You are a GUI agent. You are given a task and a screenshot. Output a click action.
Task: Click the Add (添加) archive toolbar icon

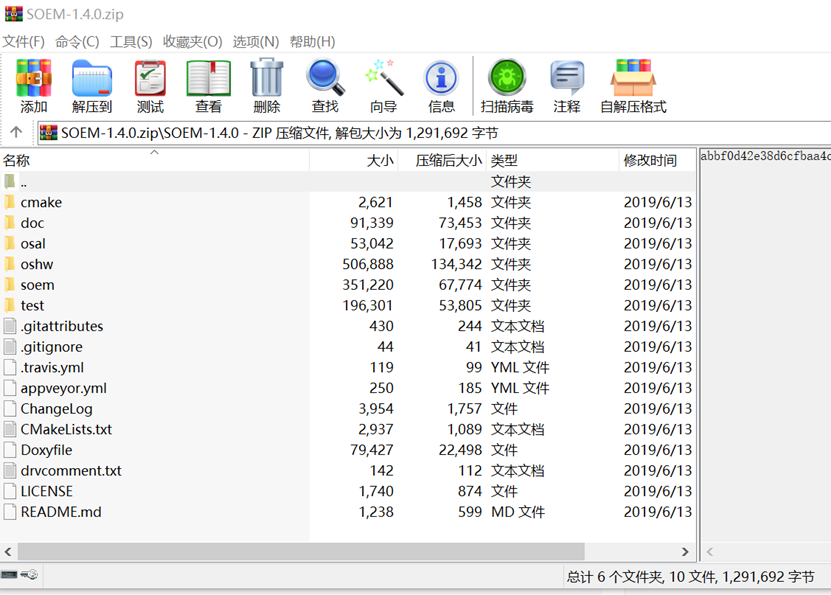33,78
